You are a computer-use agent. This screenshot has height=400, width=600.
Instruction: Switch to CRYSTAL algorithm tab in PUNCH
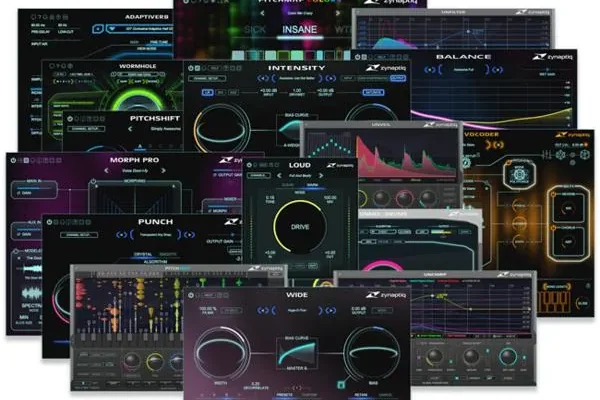[x=143, y=254]
